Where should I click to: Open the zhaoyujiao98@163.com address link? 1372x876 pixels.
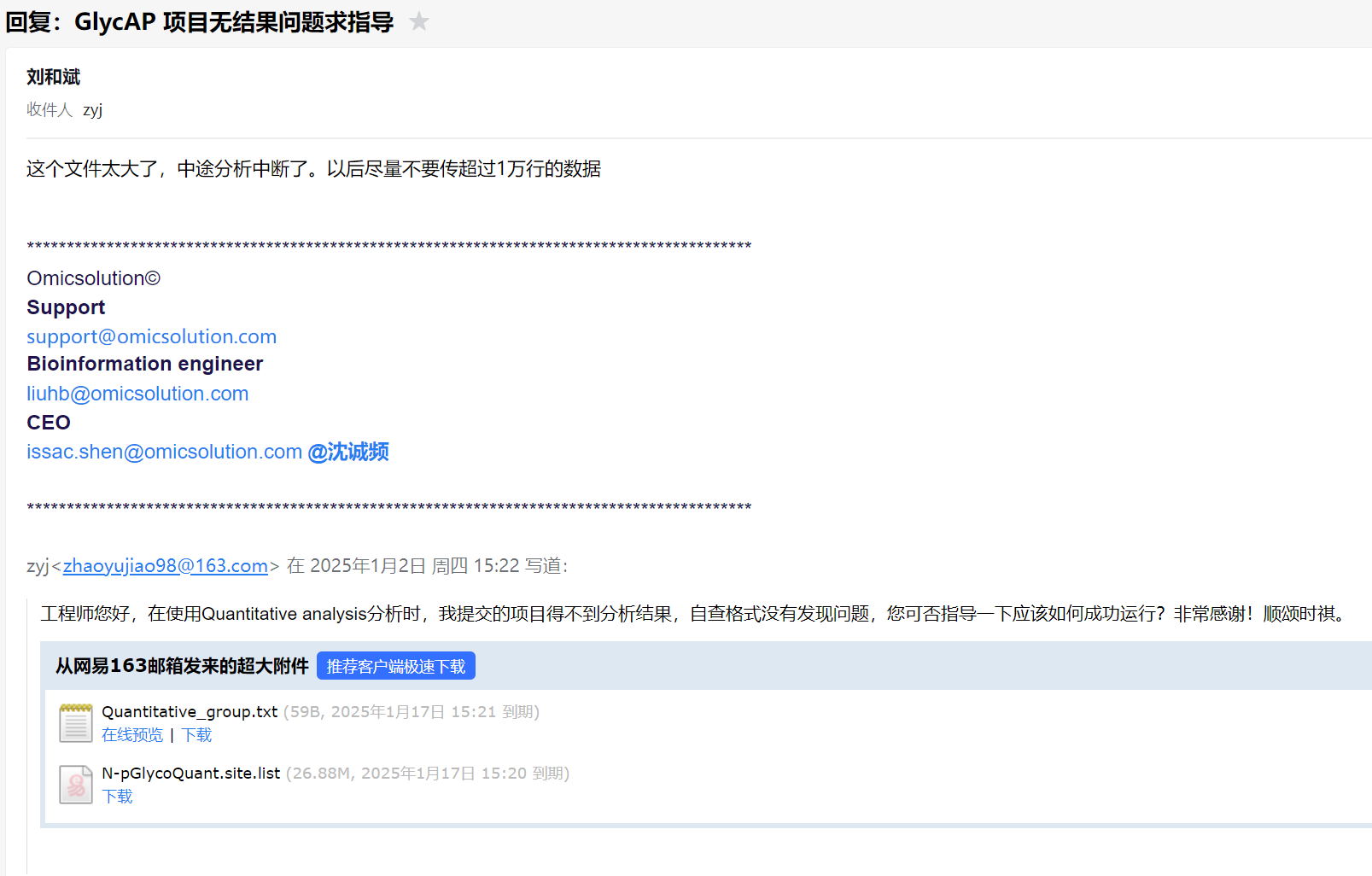166,566
